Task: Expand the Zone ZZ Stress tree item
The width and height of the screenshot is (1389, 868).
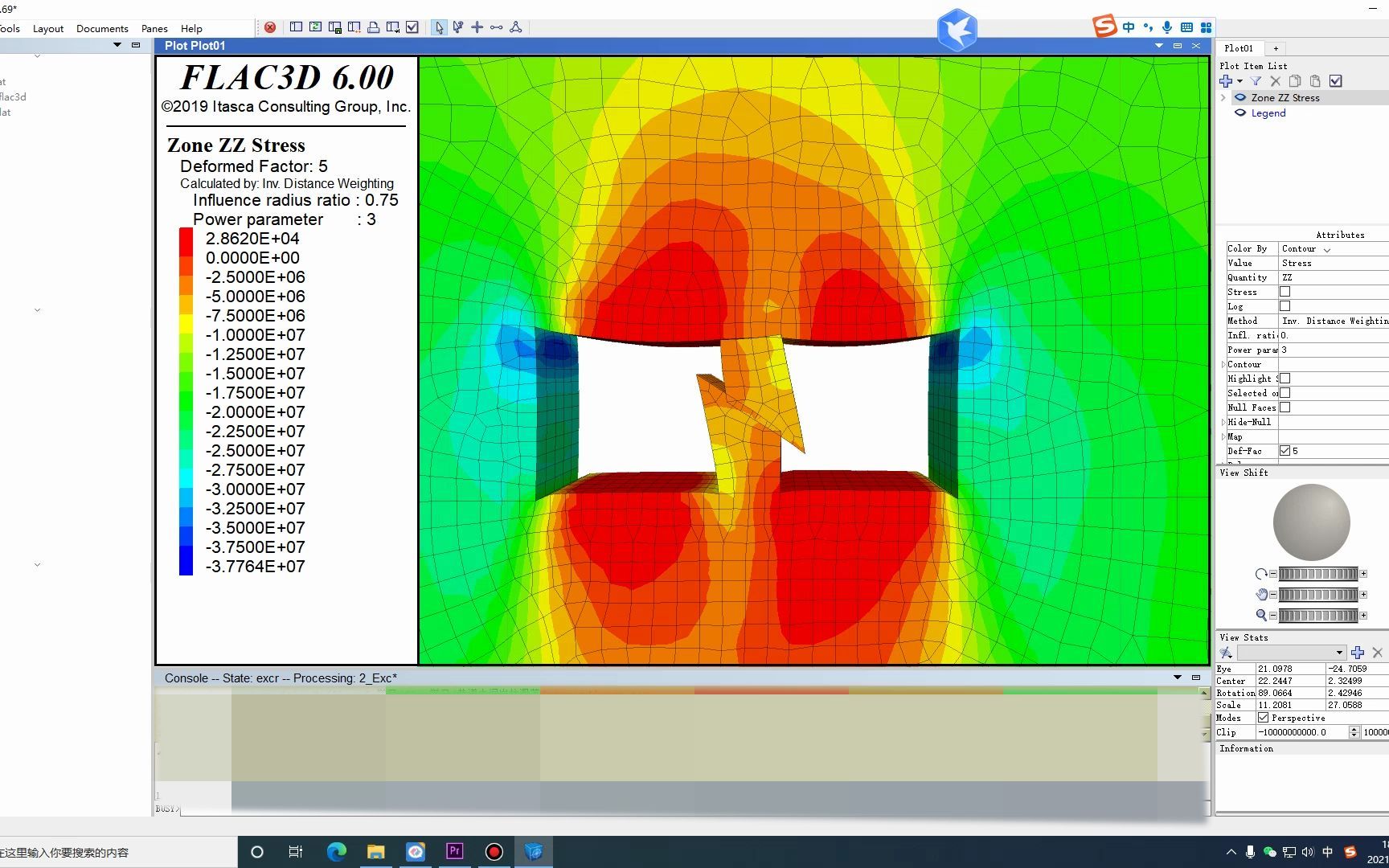Action: pos(1223,98)
